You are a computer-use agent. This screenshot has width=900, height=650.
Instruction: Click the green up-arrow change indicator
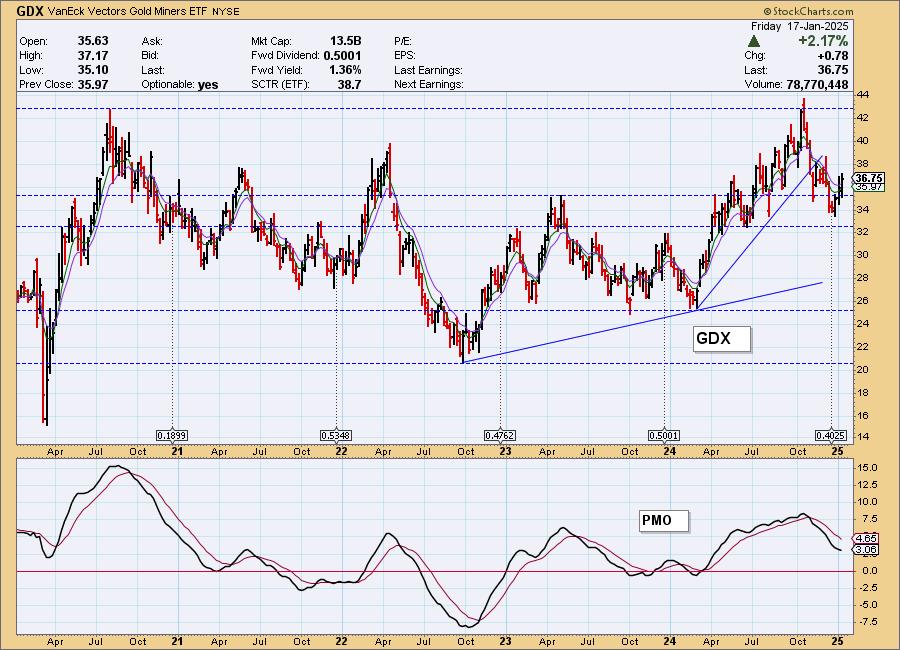pos(754,41)
